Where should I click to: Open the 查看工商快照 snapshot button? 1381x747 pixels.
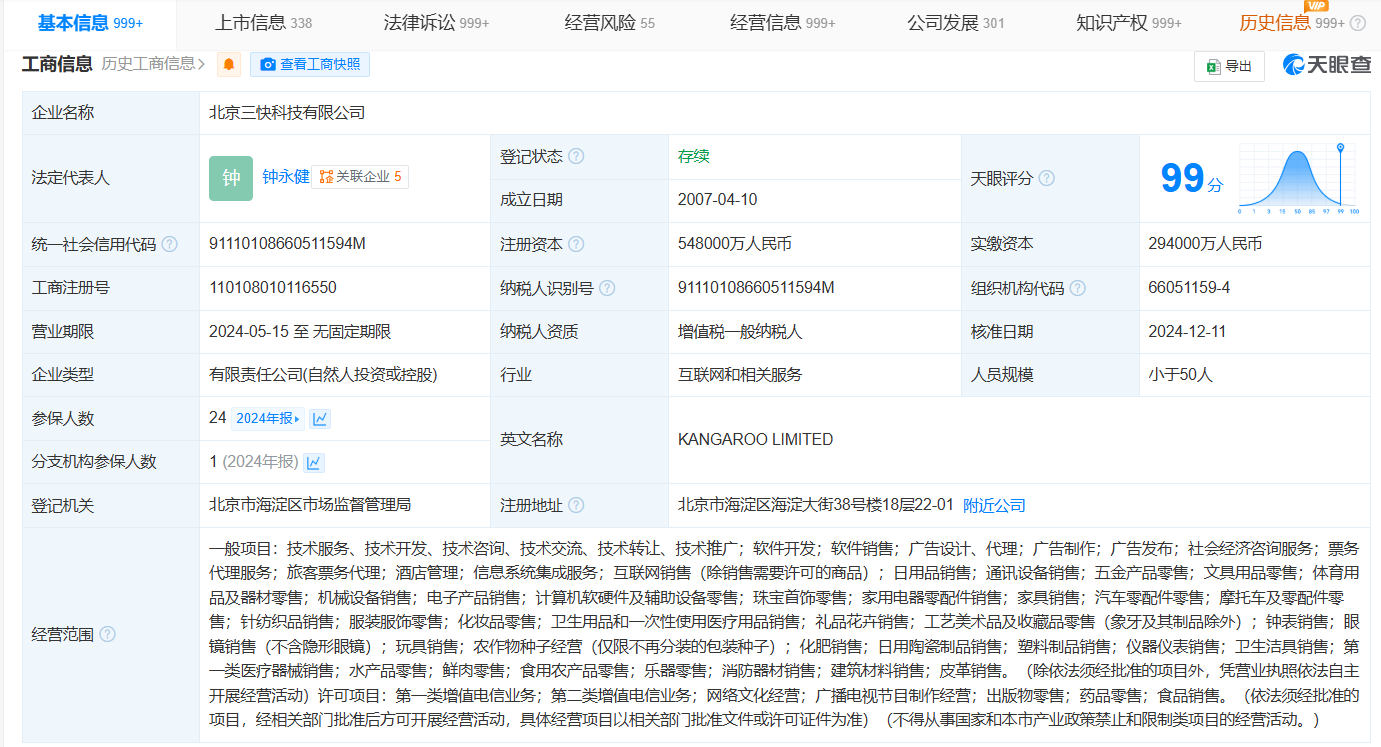click(x=309, y=65)
